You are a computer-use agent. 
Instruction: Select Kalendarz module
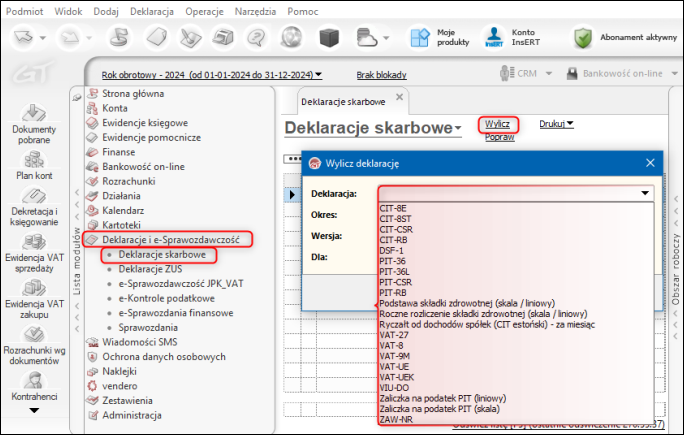point(123,211)
